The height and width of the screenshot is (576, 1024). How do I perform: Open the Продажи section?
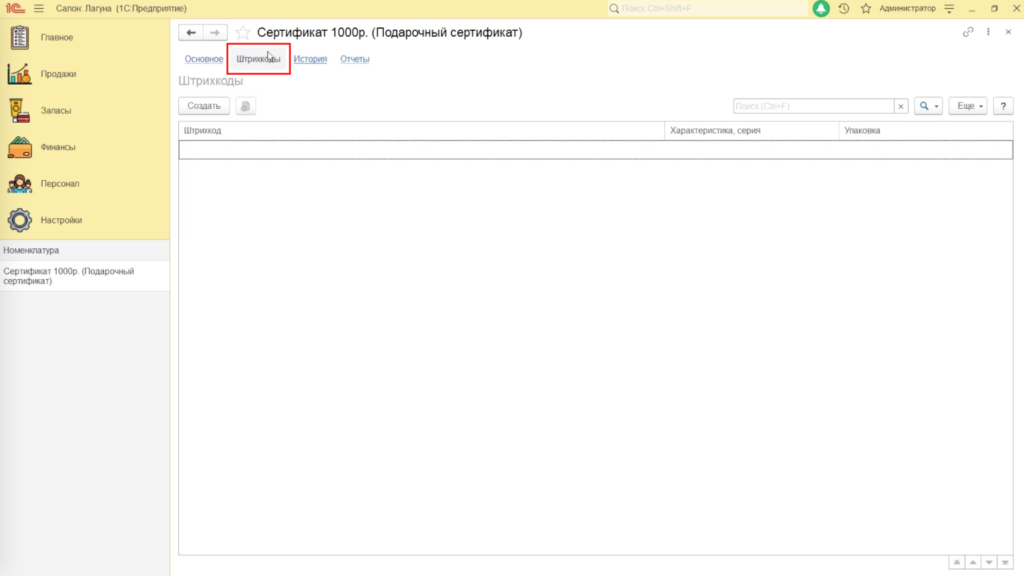click(58, 74)
